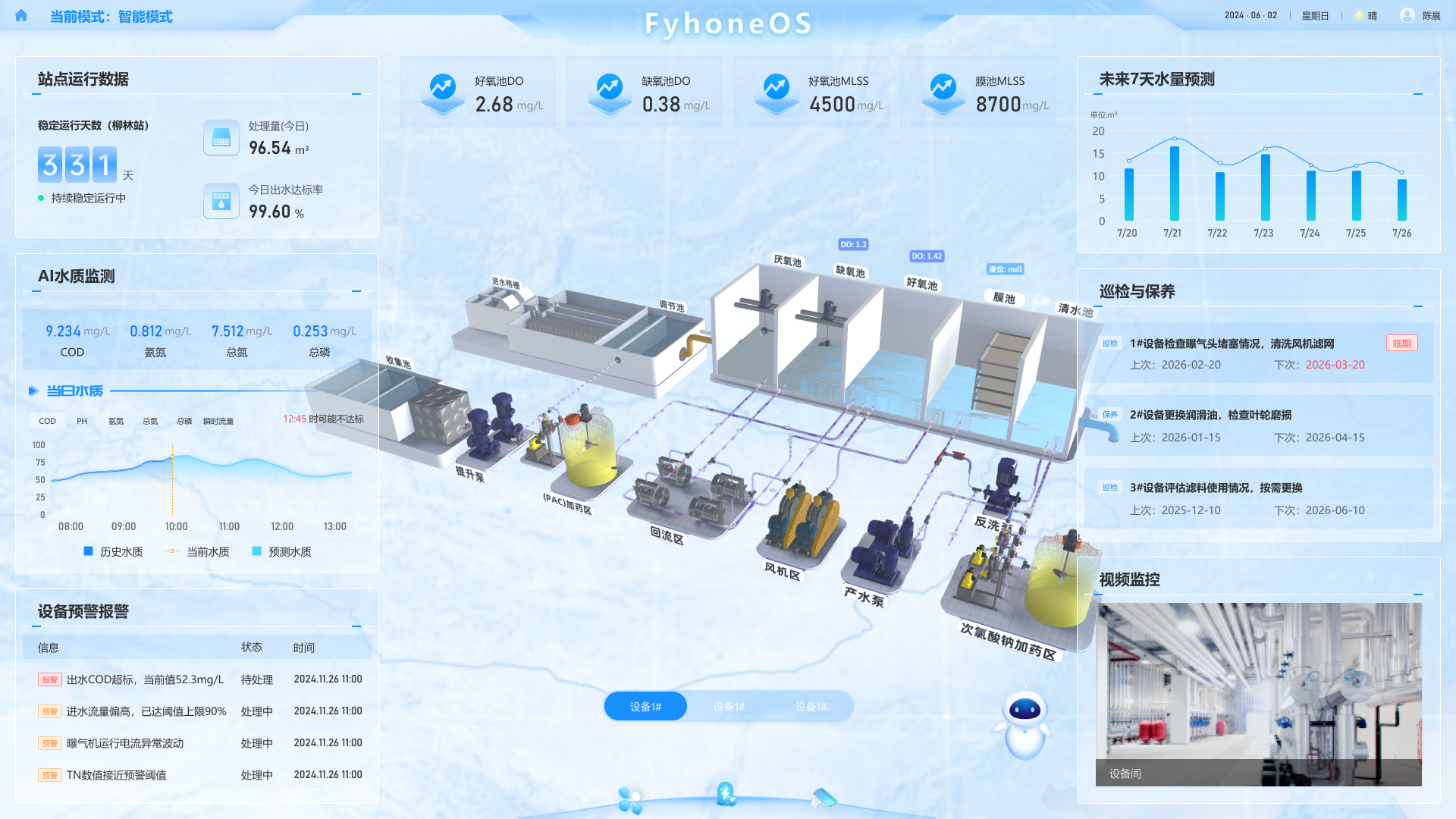This screenshot has height=819, width=1456.
Task: Select the second 设备1# tab
Action: click(x=728, y=705)
